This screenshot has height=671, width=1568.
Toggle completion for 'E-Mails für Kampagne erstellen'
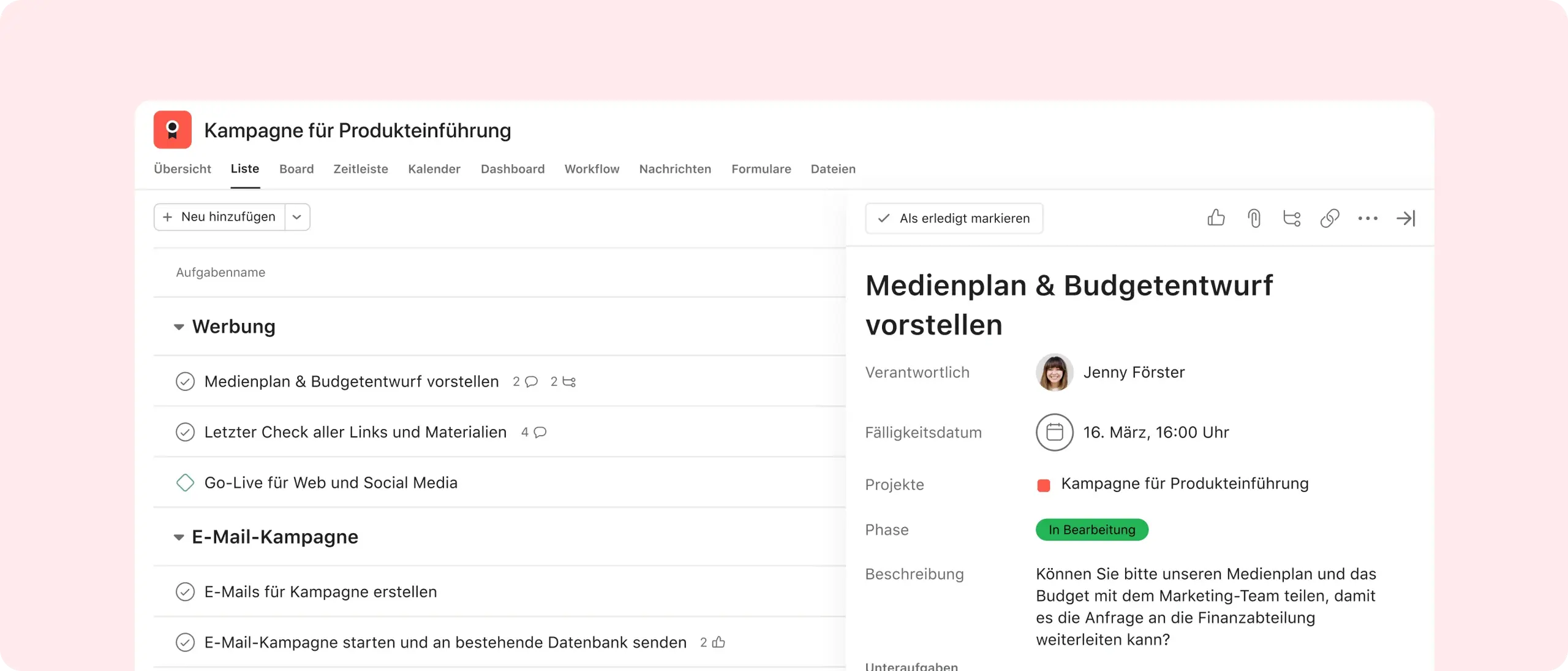[x=185, y=592]
